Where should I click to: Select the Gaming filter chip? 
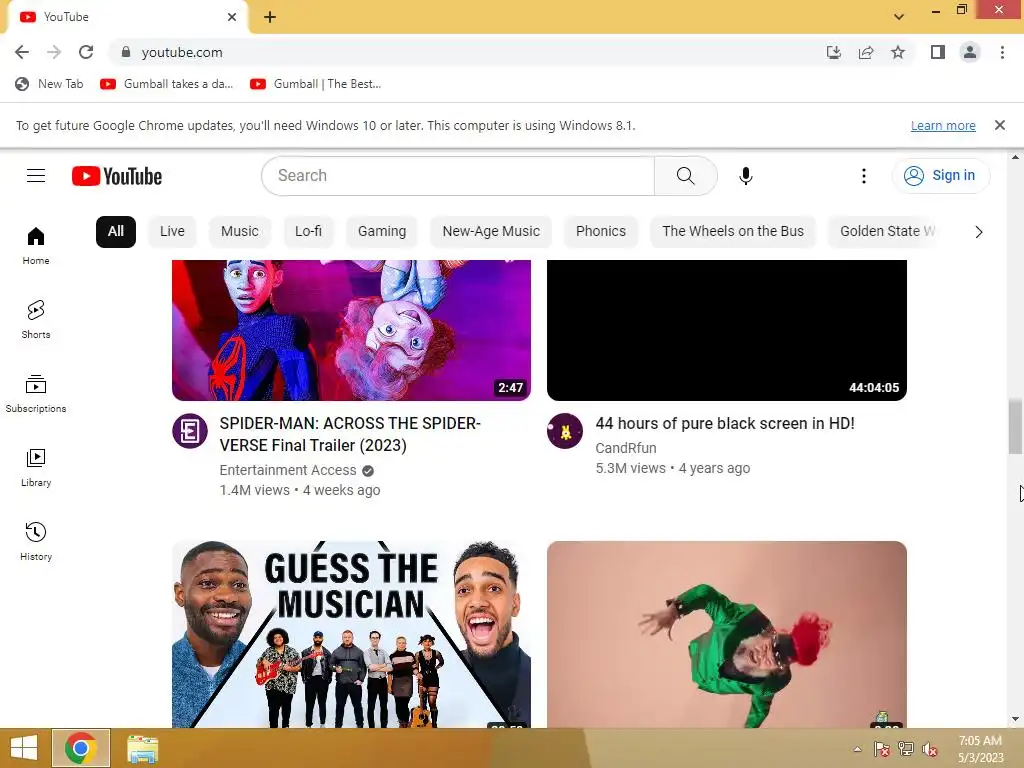tap(382, 231)
